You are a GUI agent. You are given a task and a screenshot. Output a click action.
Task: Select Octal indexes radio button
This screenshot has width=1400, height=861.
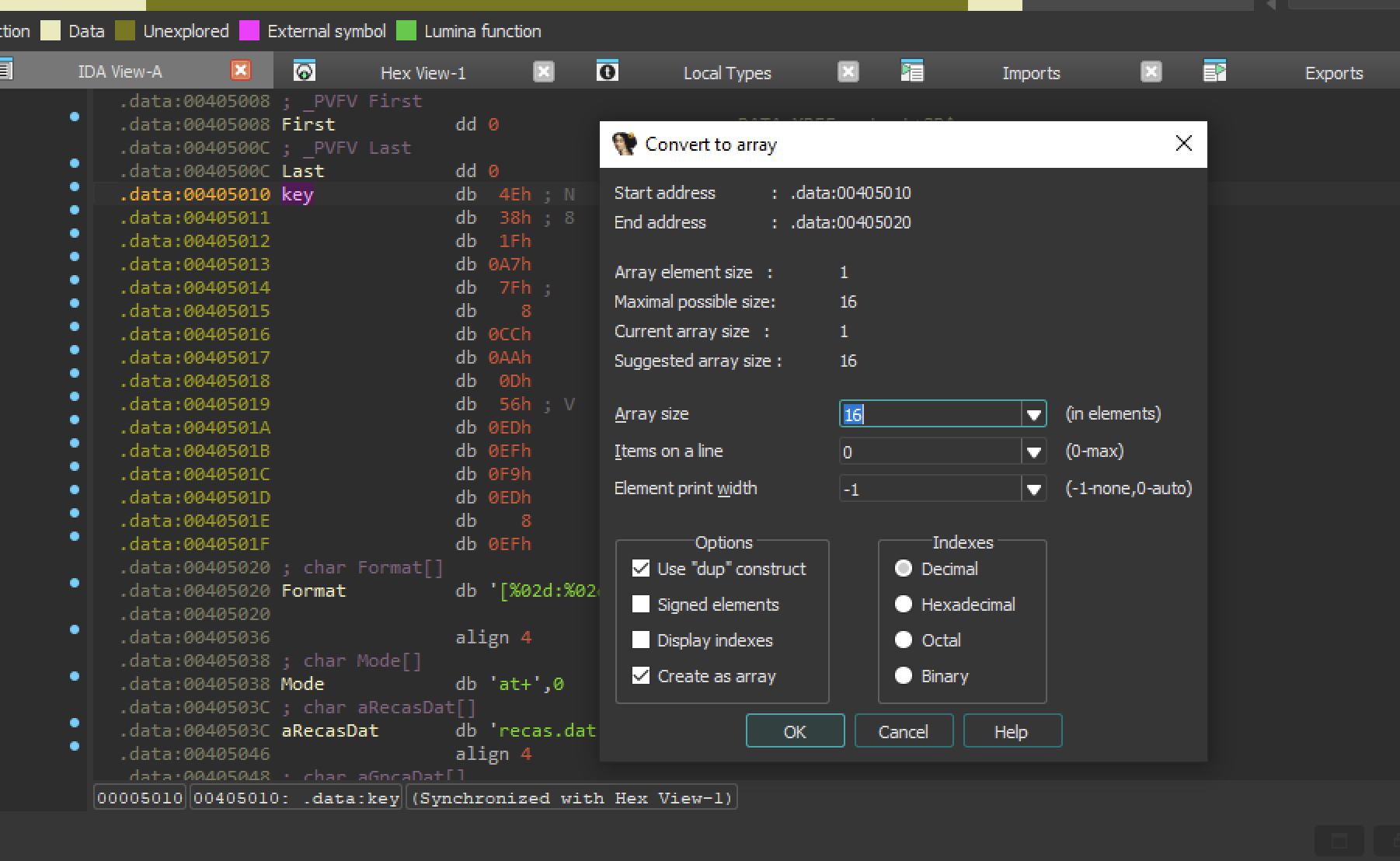click(904, 640)
